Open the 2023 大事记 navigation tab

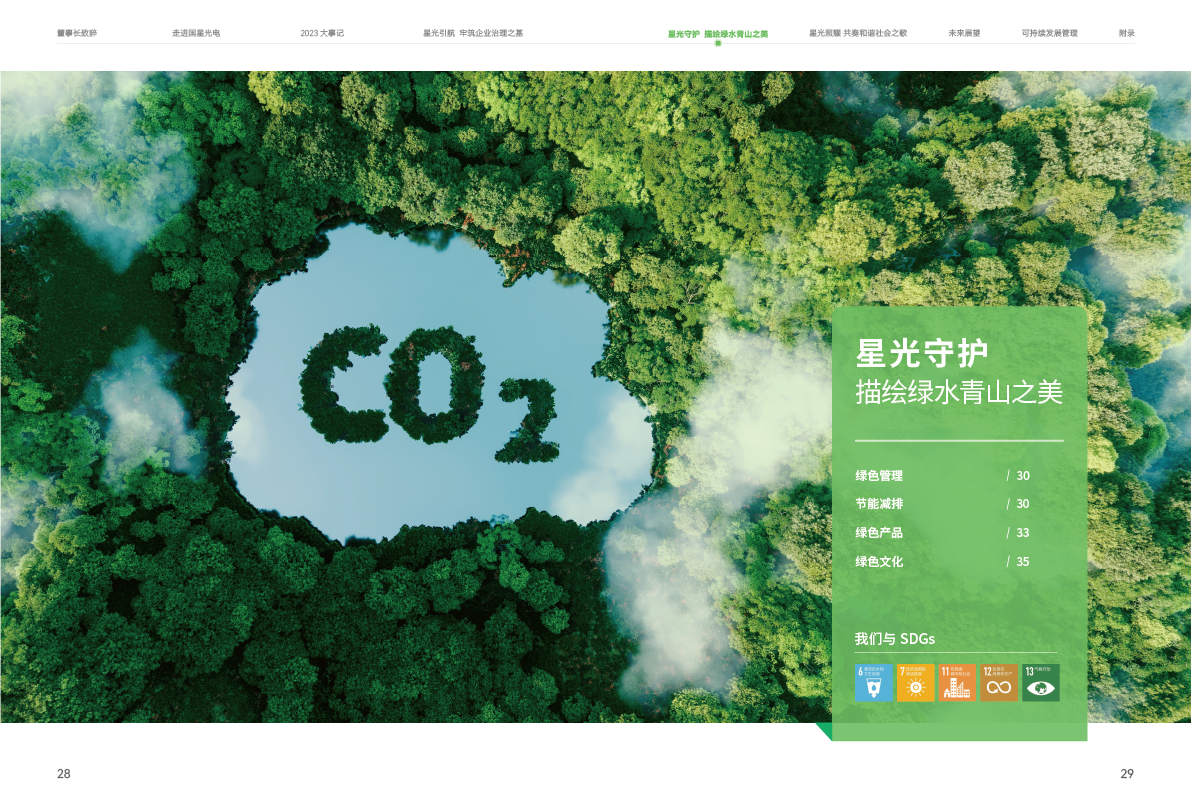pyautogui.click(x=322, y=33)
